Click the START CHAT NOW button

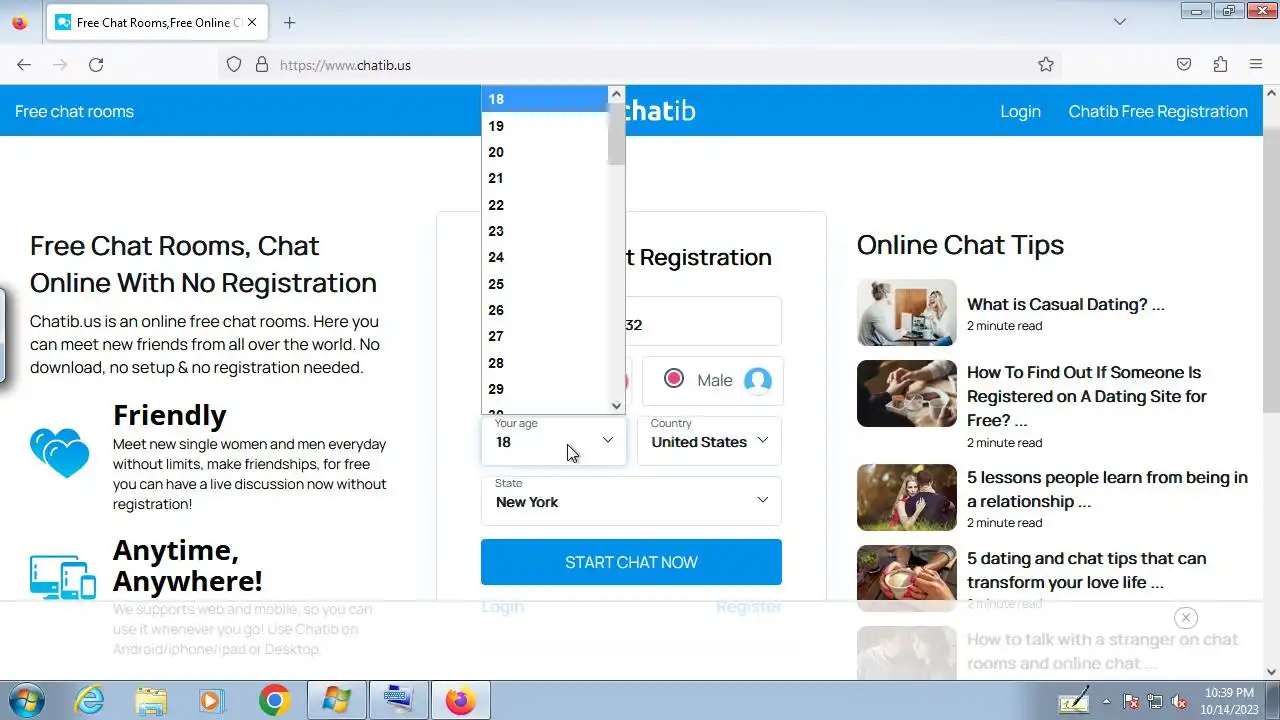[x=631, y=562]
